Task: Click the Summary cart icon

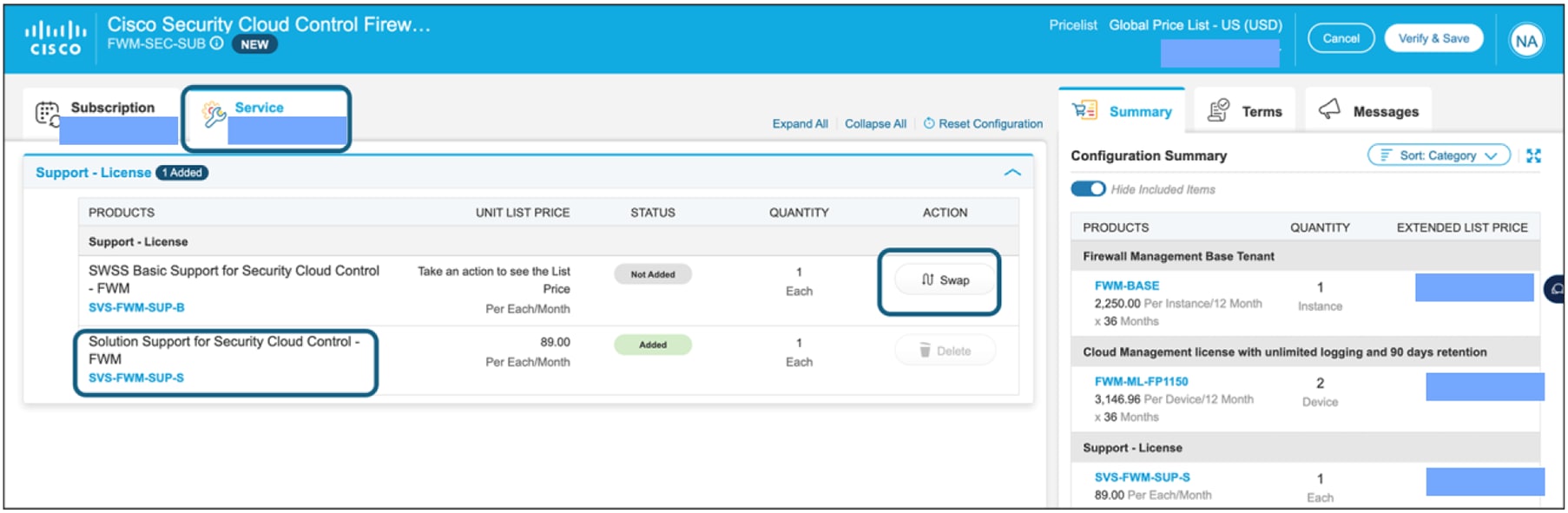Action: [x=1084, y=110]
